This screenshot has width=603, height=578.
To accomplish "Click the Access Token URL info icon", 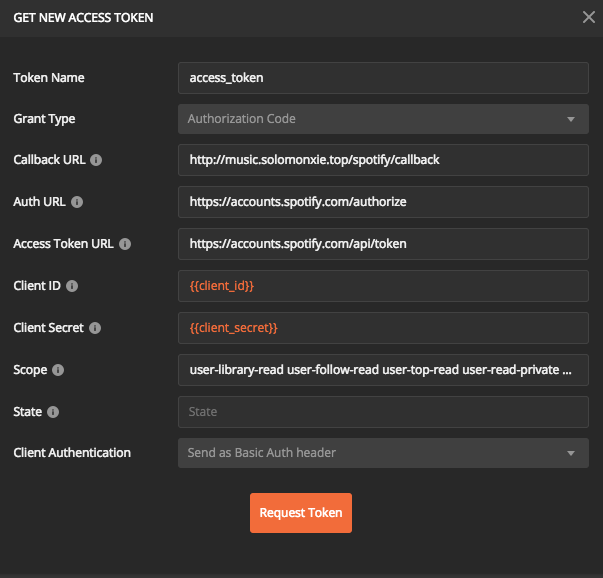I will point(125,244).
